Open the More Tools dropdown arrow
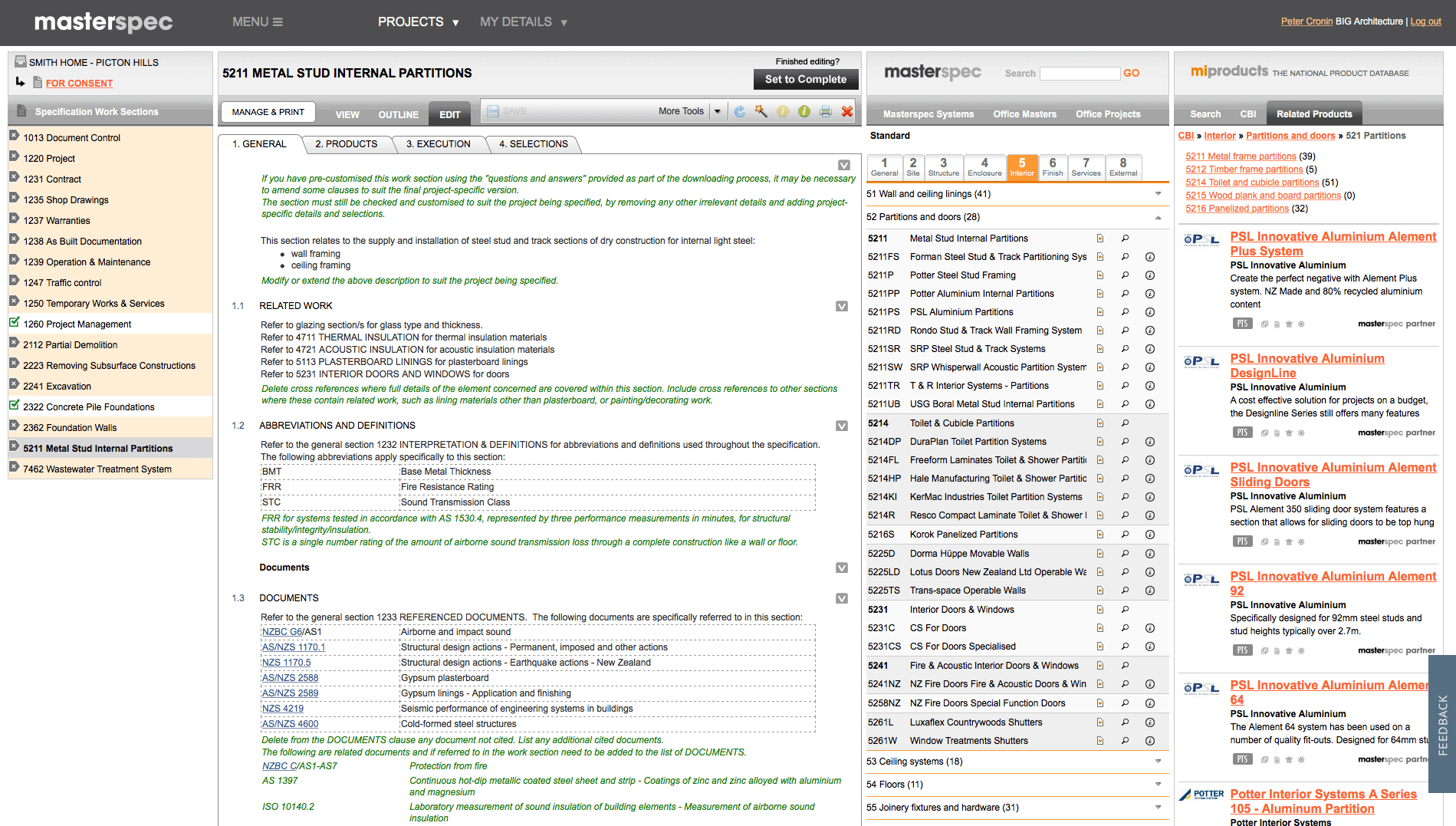1456x826 pixels. [x=718, y=112]
